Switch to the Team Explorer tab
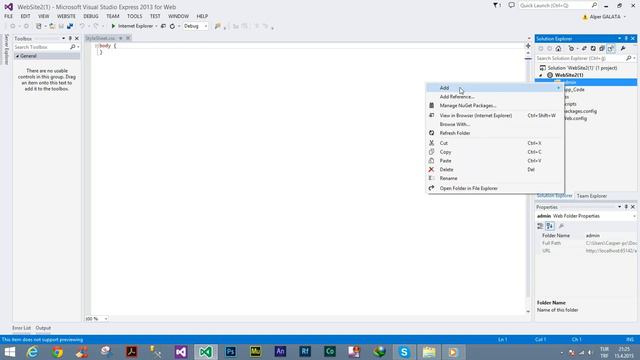The width and height of the screenshot is (640, 360). [592, 196]
